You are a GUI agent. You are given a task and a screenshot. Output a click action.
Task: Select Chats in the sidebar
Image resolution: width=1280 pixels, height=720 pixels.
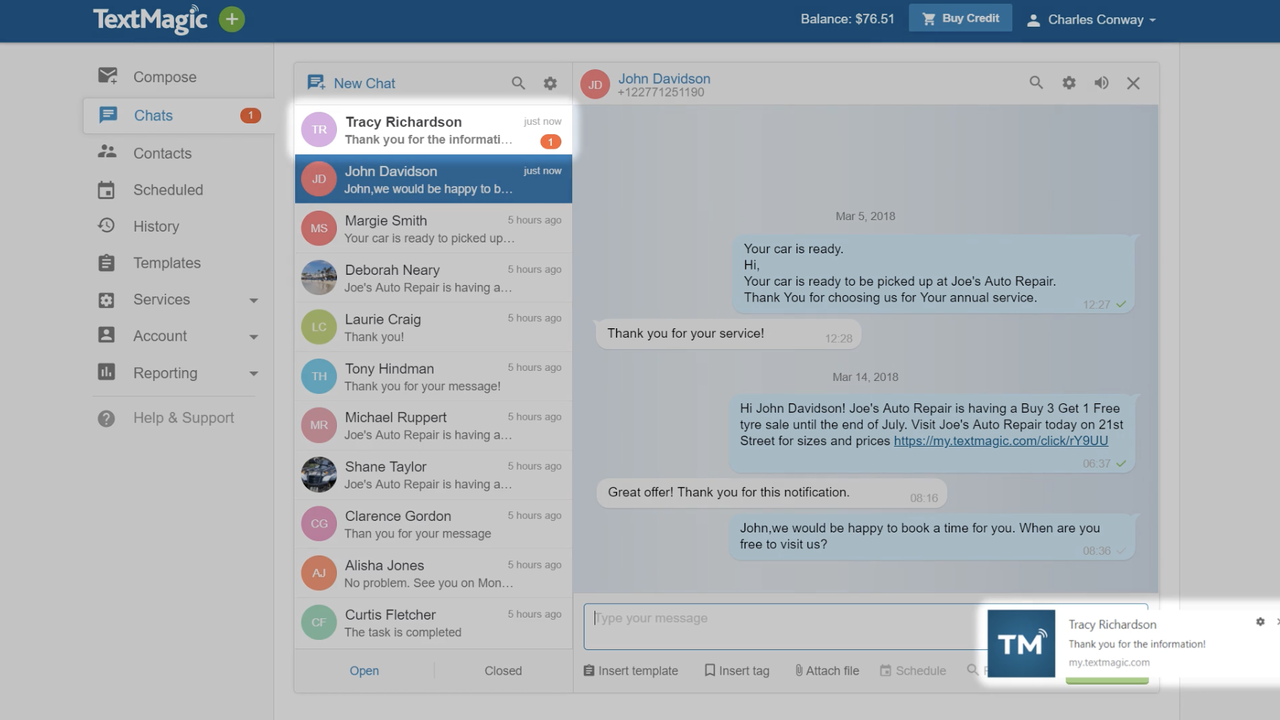[x=153, y=115]
